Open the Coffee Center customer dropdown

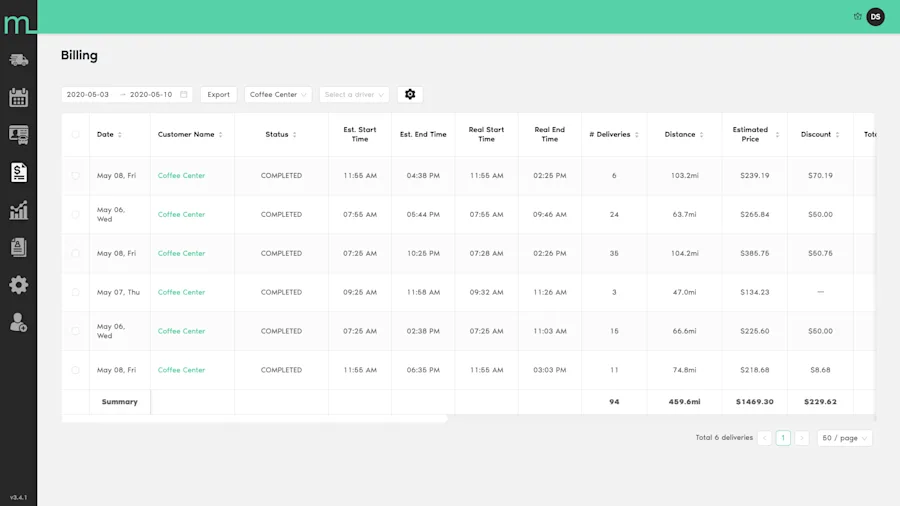(278, 94)
